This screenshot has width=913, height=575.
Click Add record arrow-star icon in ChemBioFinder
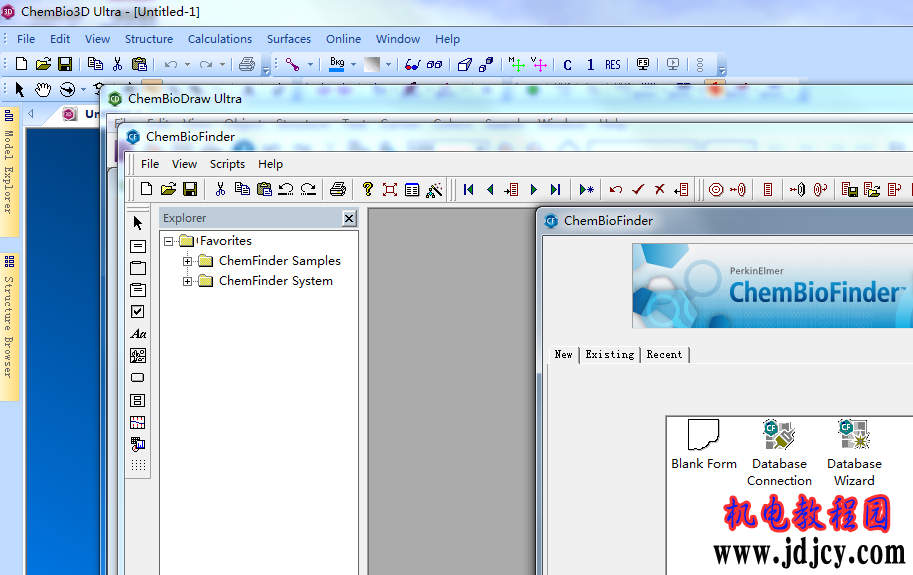pyautogui.click(x=586, y=189)
